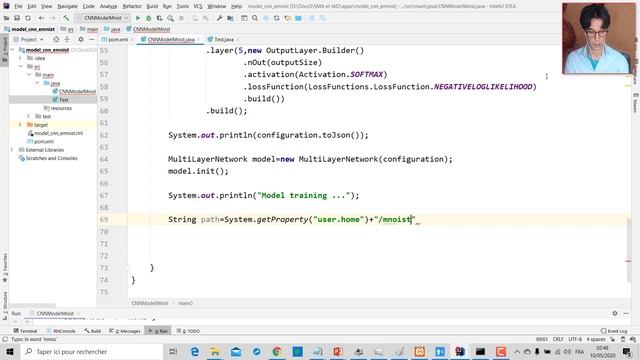
Task: Close the CNNModelMnist.java editor tab
Action: tap(199, 40)
